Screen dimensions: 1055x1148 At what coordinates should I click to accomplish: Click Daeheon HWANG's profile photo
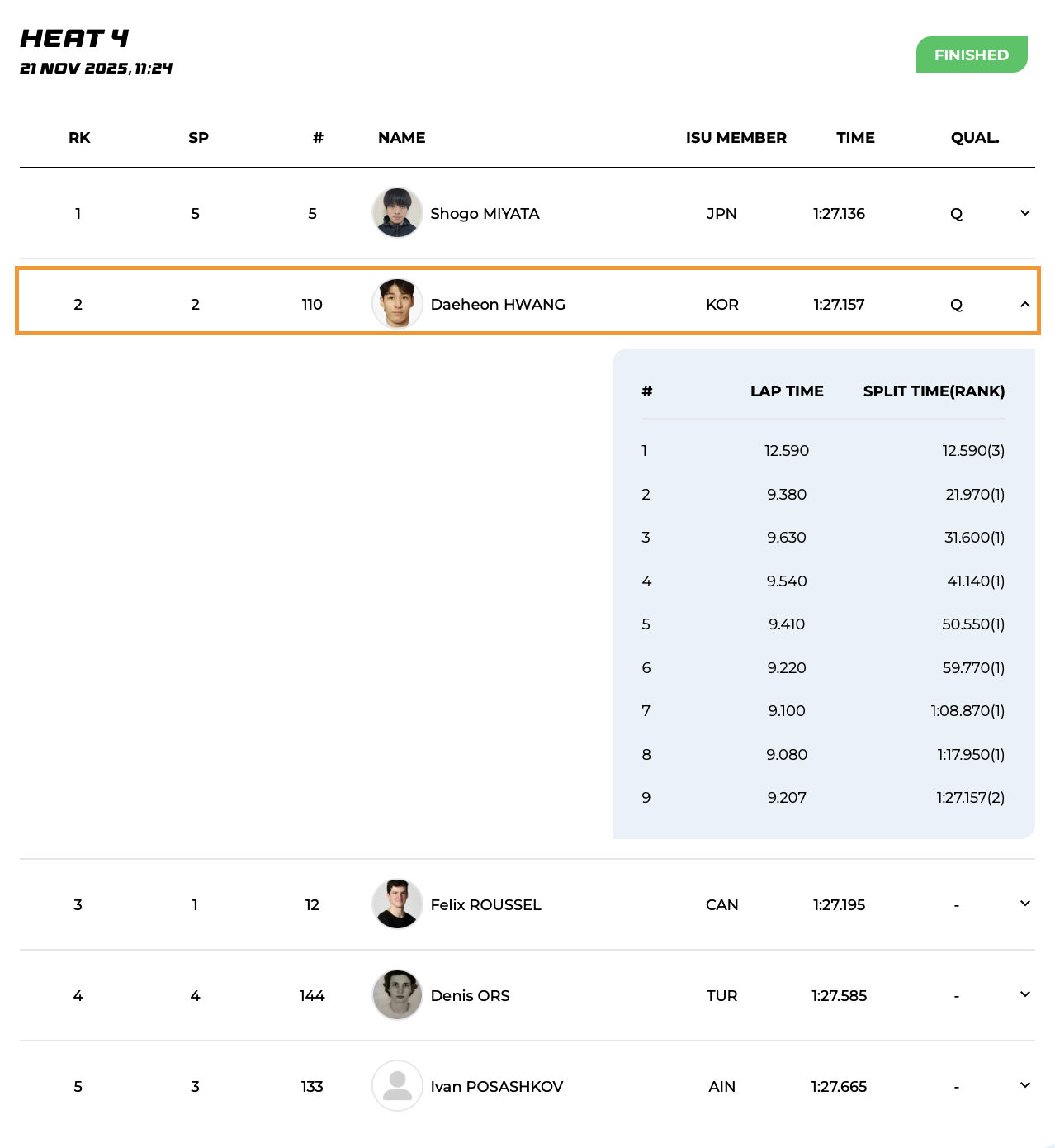397,304
